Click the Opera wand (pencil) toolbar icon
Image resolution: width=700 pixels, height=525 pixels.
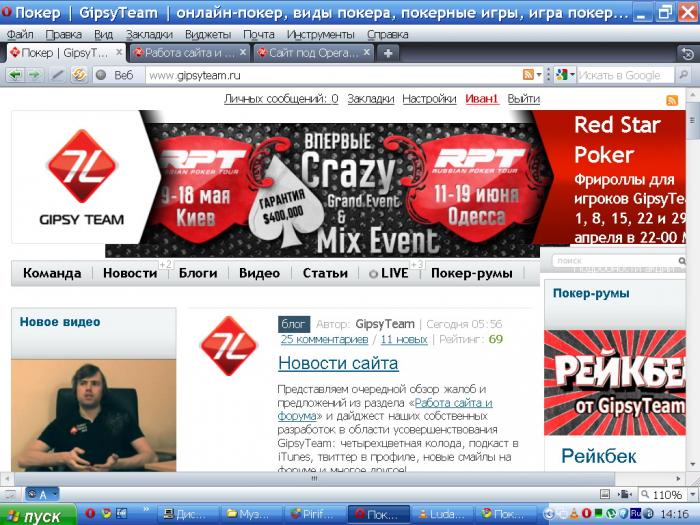[57, 75]
